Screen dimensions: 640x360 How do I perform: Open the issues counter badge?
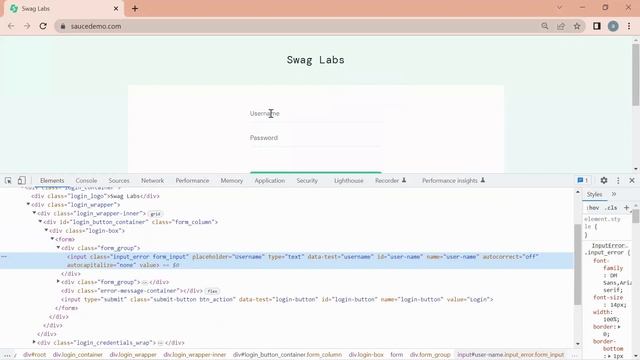coord(582,180)
